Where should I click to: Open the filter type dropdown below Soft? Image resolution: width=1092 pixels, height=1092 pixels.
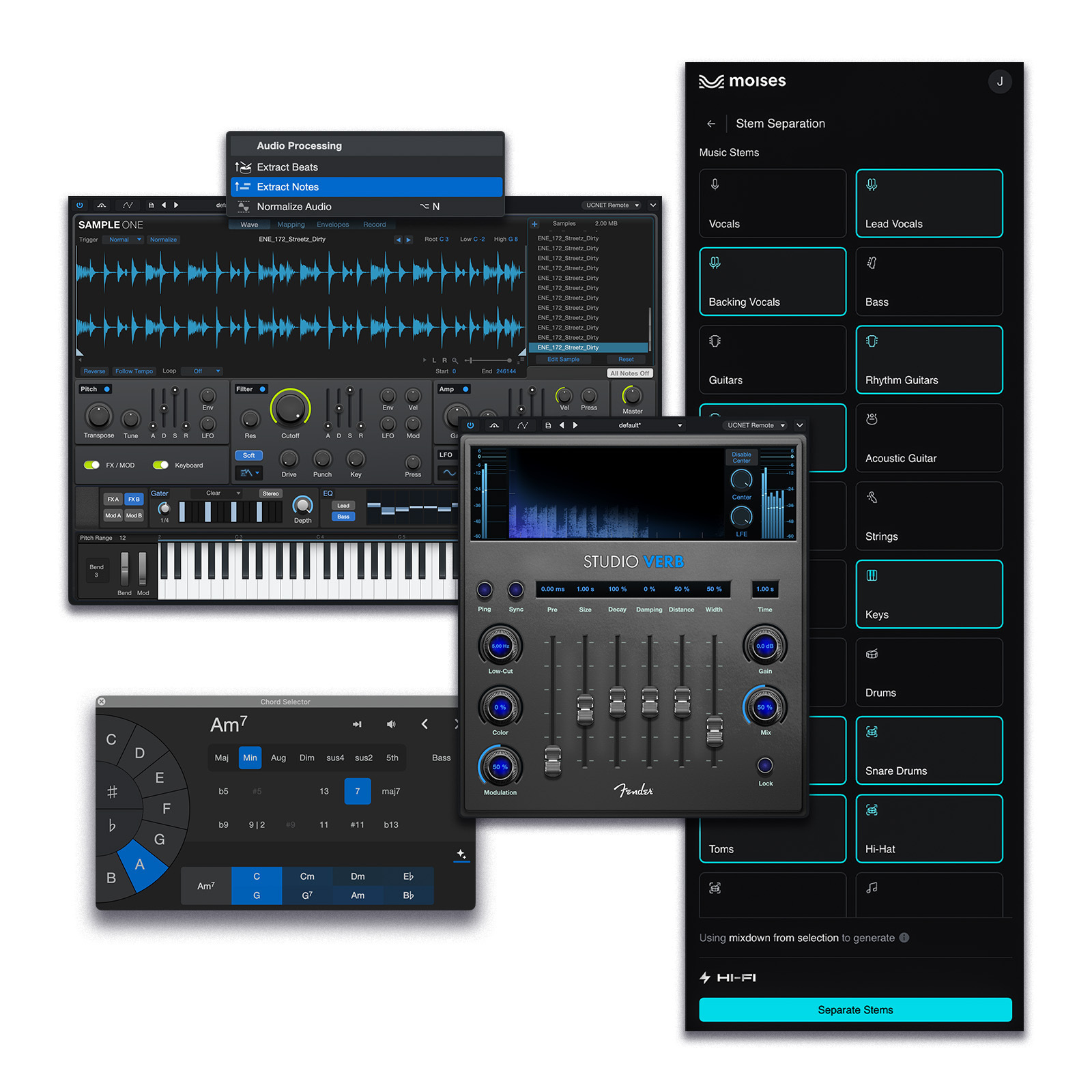(248, 472)
